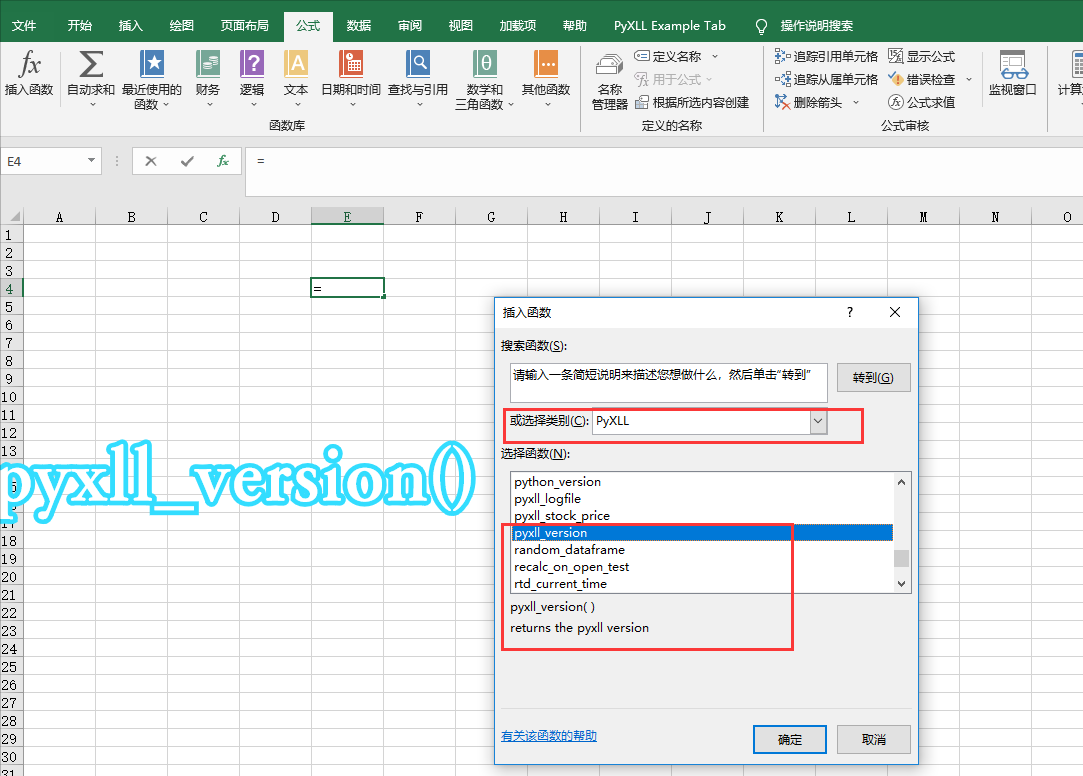
Task: Expand the Name Box dropdown arrow
Action: pyautogui.click(x=91, y=160)
